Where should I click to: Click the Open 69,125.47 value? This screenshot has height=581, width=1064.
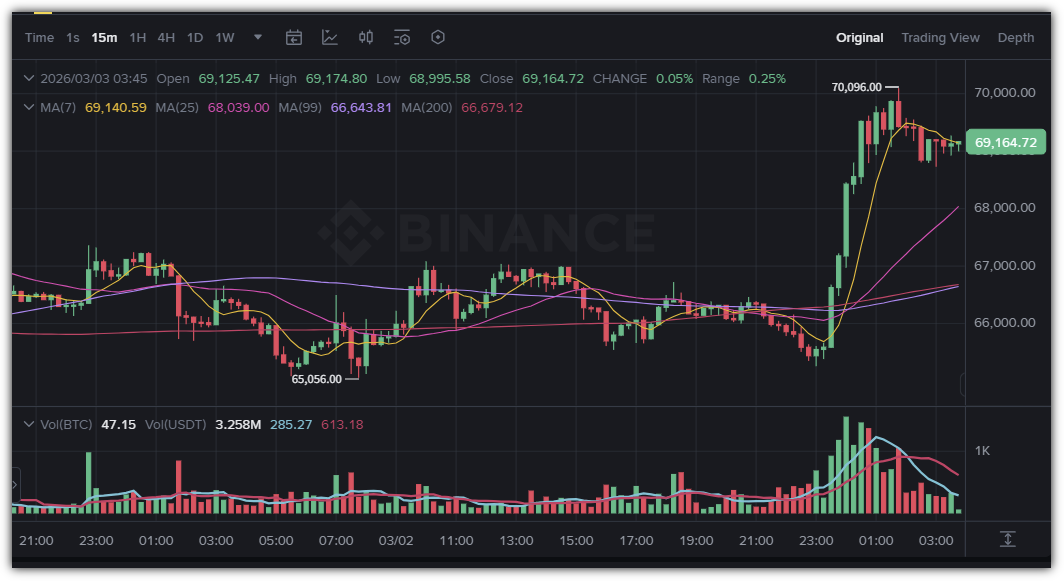pos(229,79)
